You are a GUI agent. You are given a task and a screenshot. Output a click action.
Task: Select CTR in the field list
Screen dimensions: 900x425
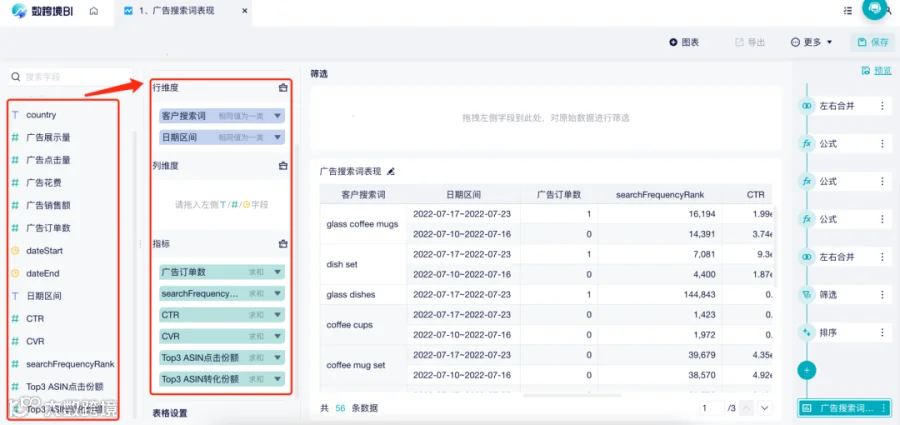[34, 318]
